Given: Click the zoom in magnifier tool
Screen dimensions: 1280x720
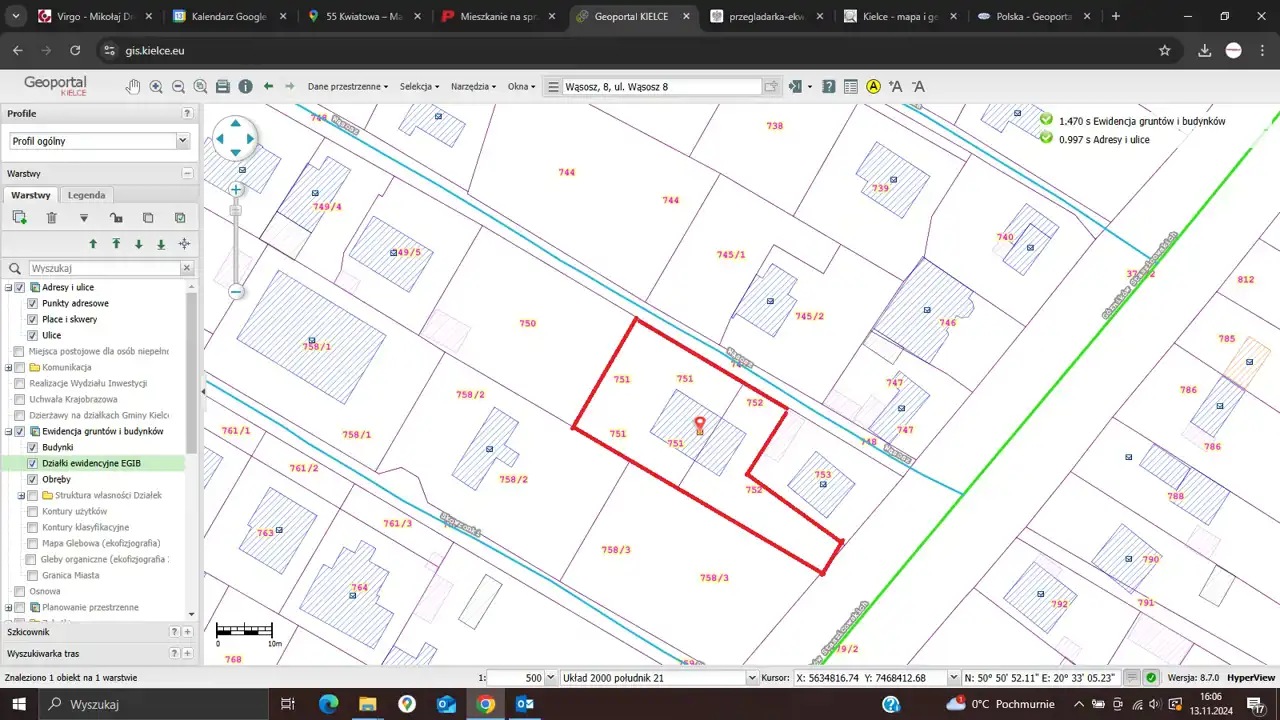Looking at the screenshot, I should (156, 87).
